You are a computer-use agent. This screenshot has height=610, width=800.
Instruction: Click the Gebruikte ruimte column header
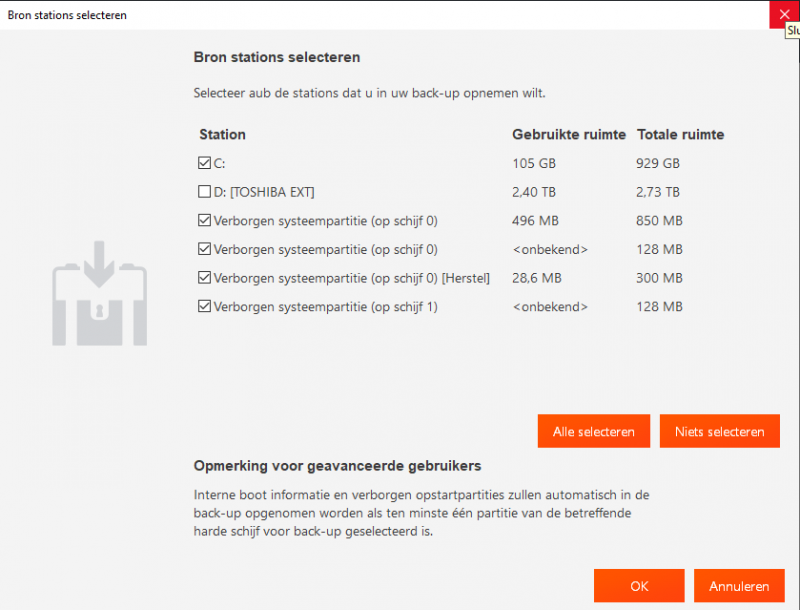(568, 134)
